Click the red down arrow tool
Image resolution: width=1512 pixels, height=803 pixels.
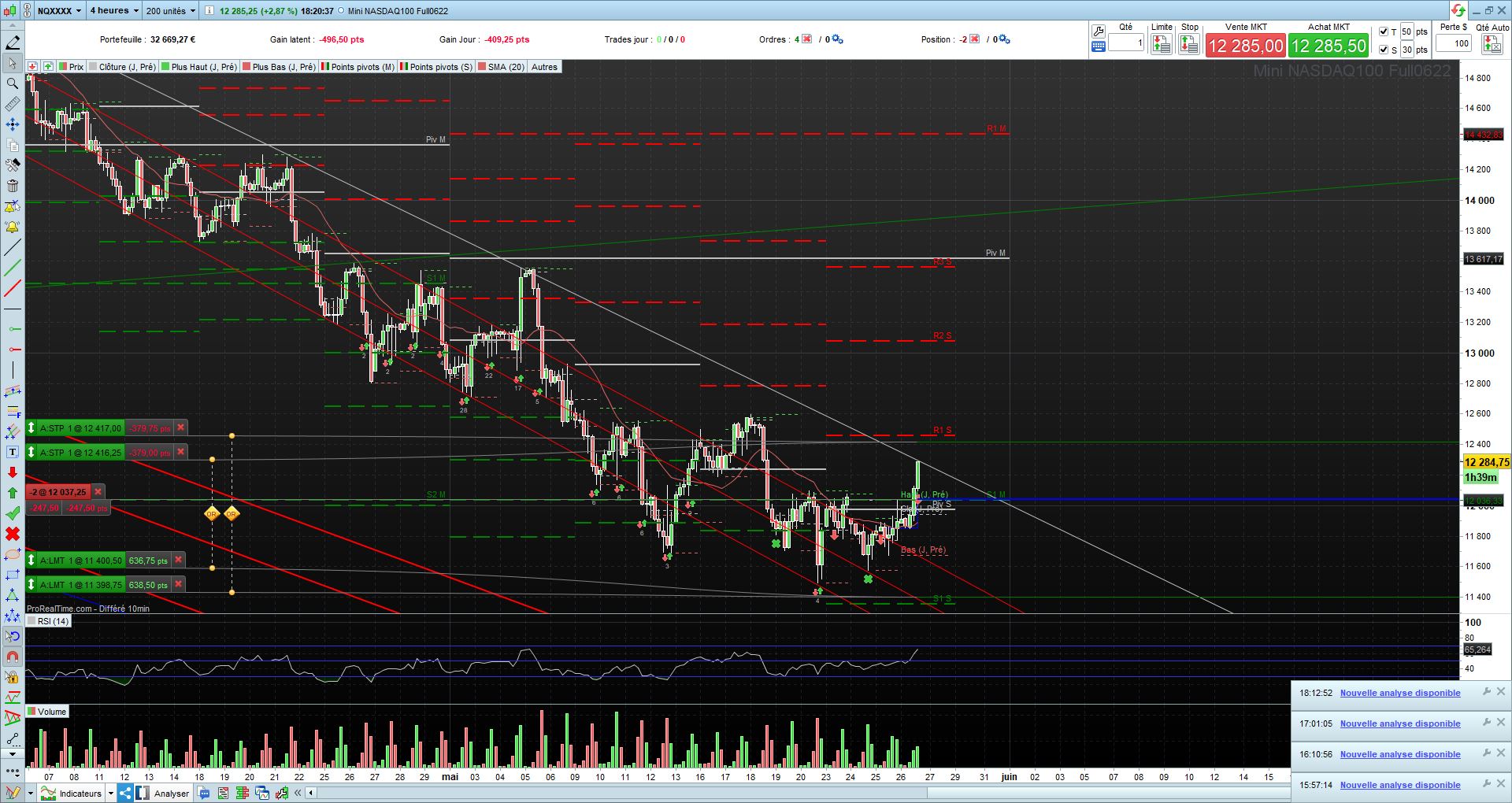pos(13,472)
